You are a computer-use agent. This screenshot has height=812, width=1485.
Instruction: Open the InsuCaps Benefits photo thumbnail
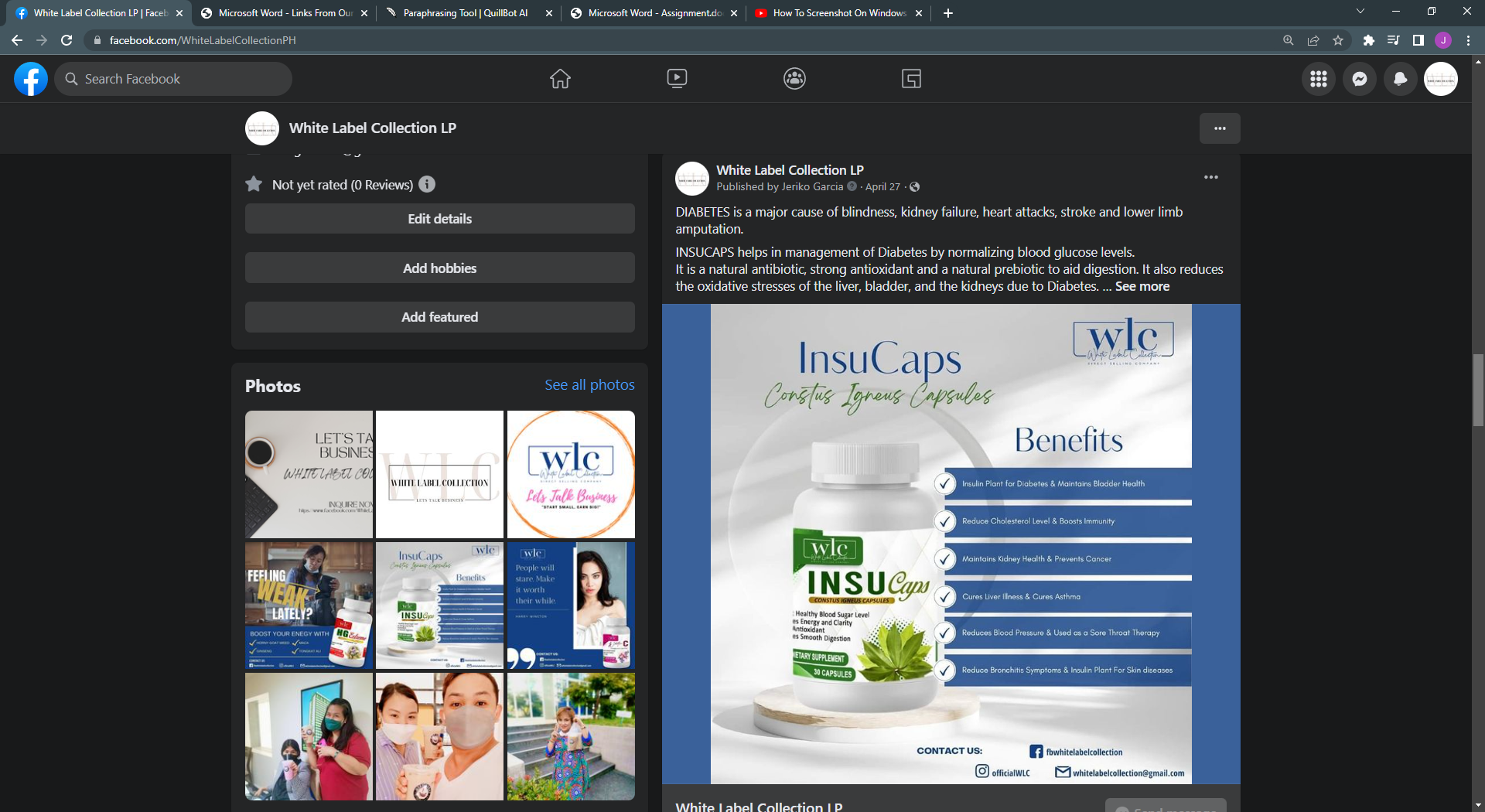[x=439, y=606]
